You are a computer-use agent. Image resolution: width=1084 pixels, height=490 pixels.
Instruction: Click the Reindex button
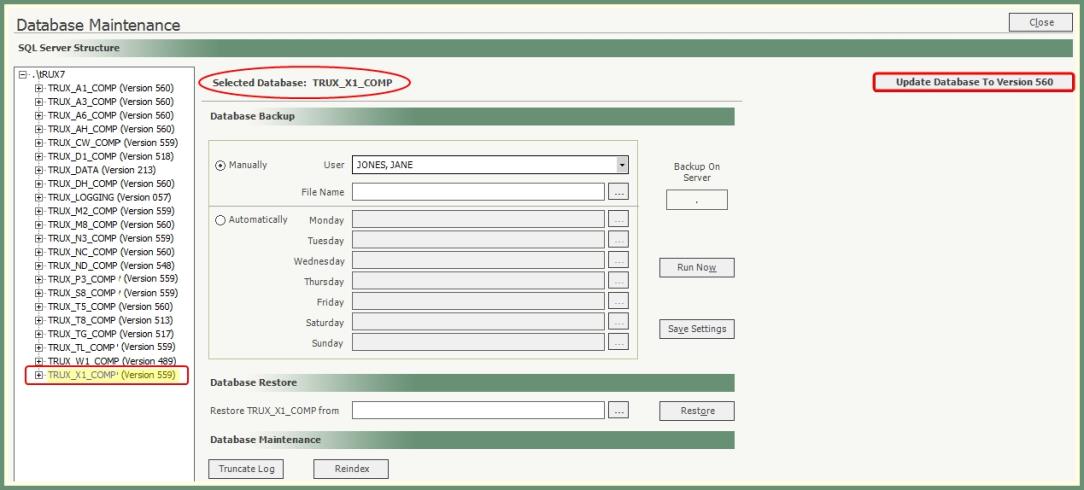(x=350, y=468)
